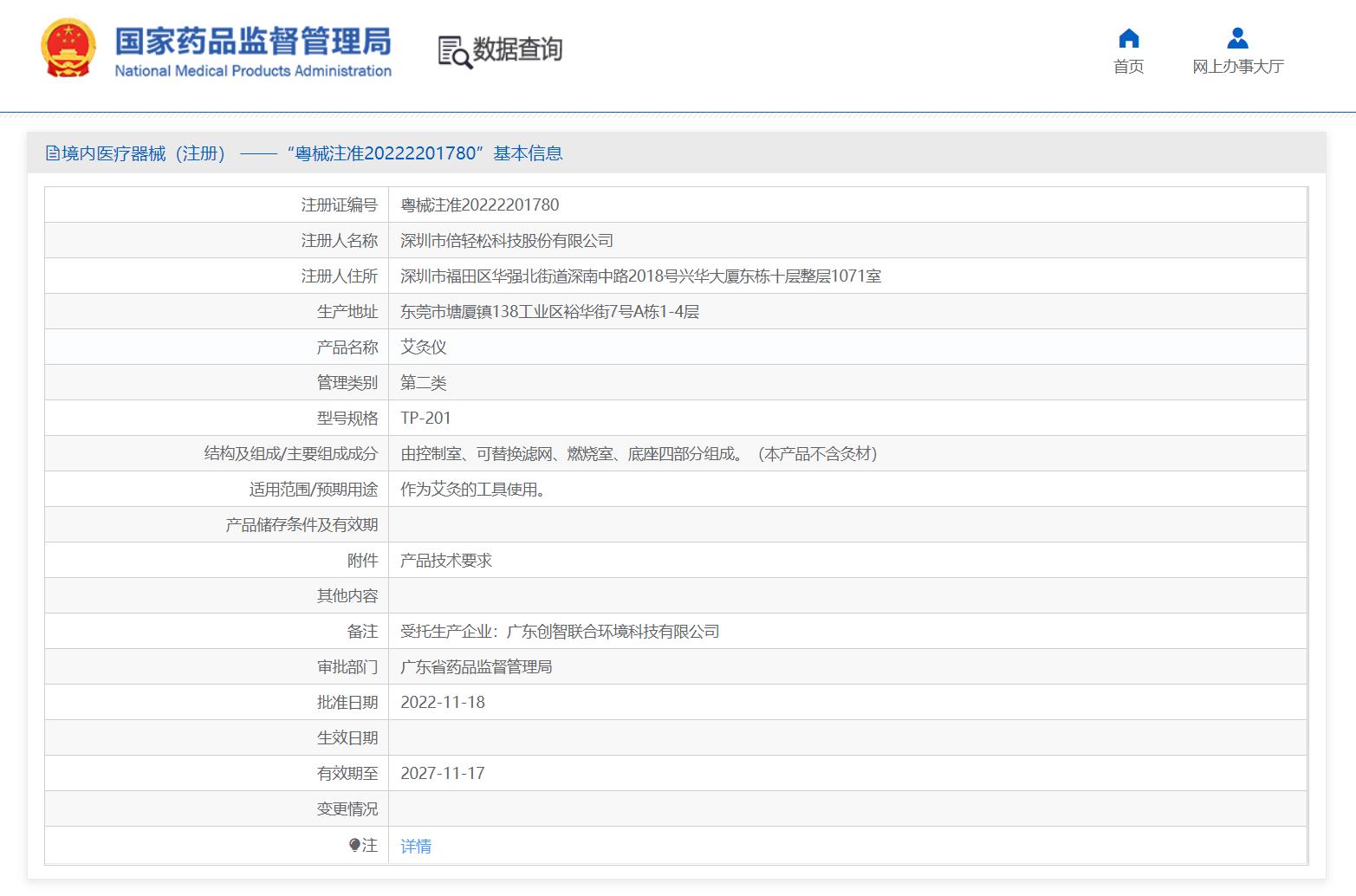This screenshot has width=1356, height=896.
Task: Select the model value TP-201
Action: 425,419
